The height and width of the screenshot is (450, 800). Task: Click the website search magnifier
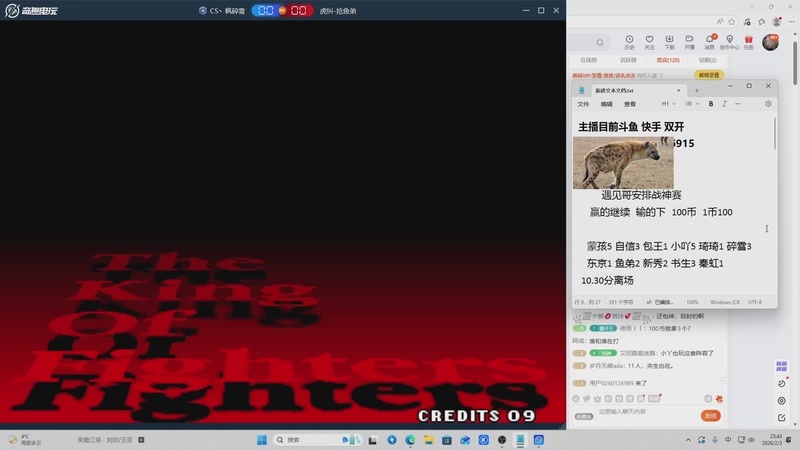click(600, 42)
